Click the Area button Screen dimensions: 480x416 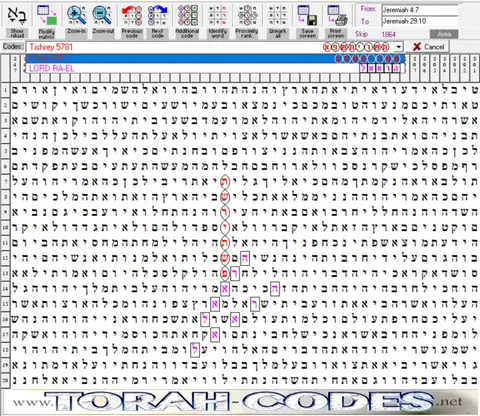click(444, 34)
